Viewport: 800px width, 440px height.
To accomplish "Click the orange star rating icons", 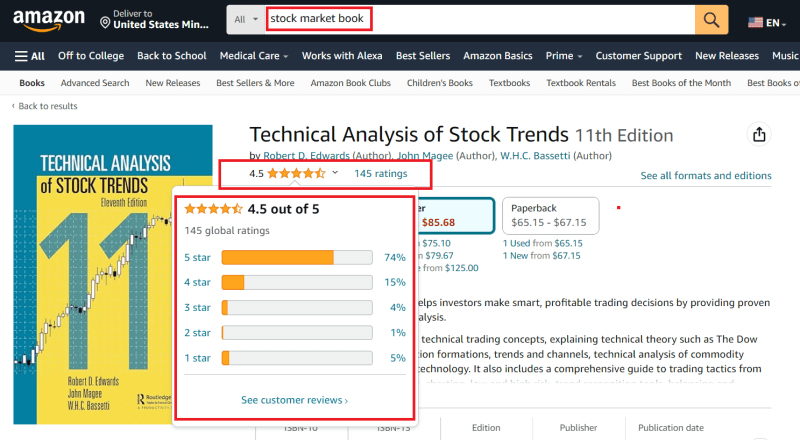I will click(295, 173).
